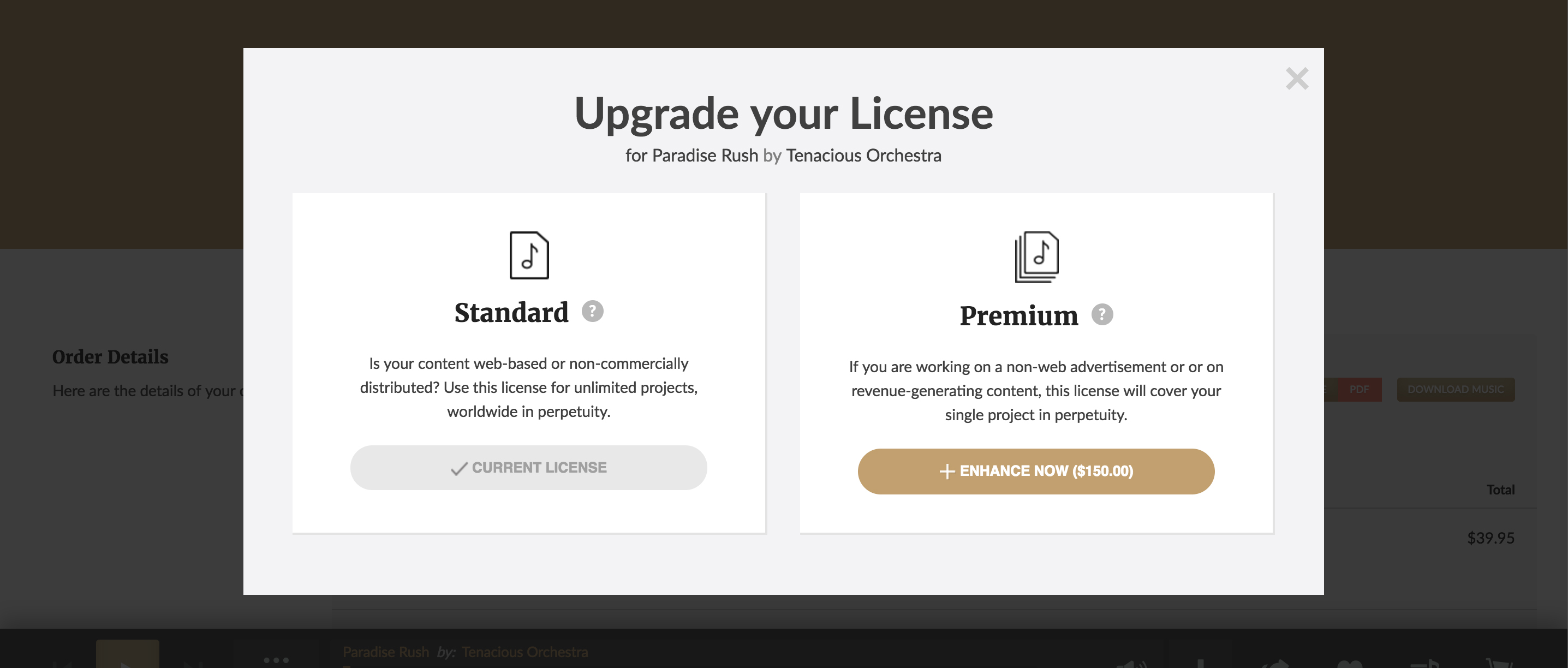The height and width of the screenshot is (668, 1568).
Task: Click the Paradise Rush track title
Action: (x=386, y=651)
